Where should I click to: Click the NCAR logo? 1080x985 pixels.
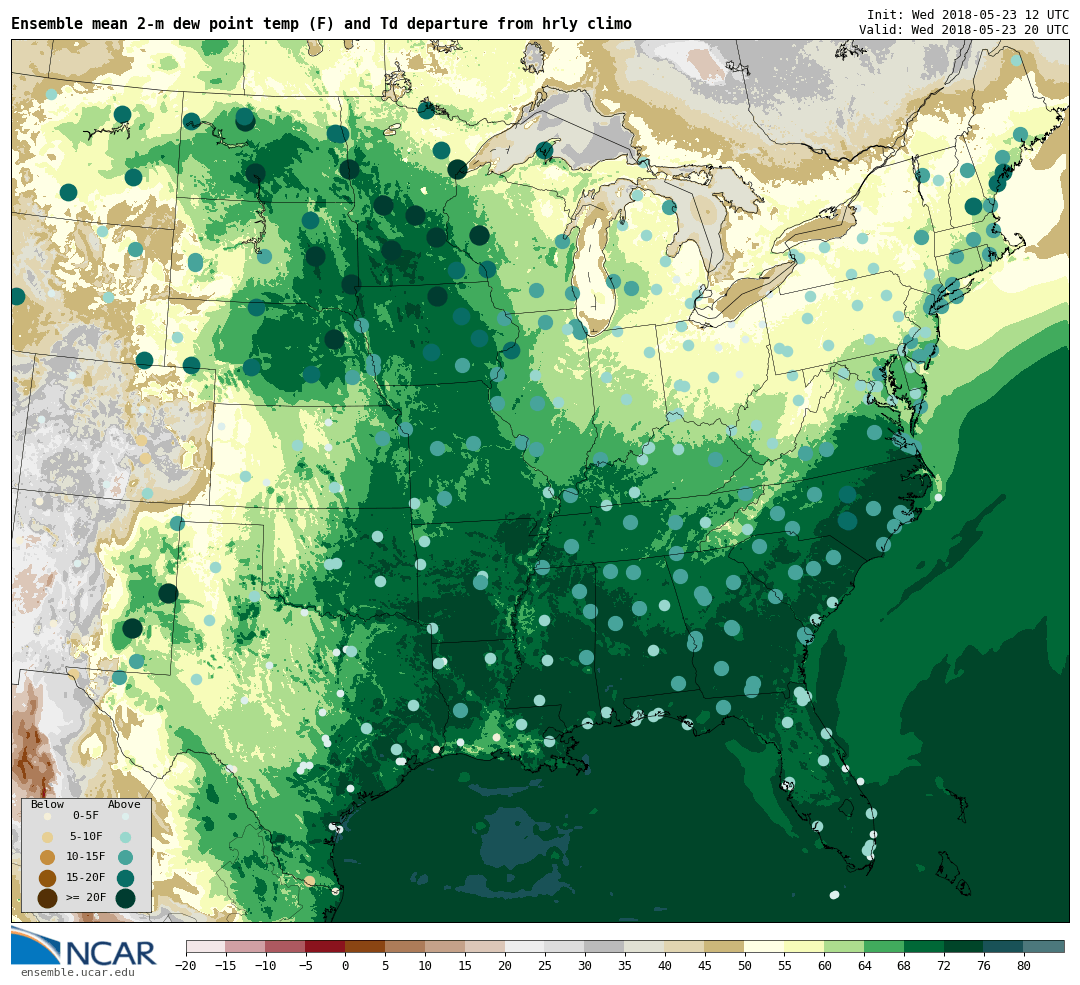[x=83, y=947]
